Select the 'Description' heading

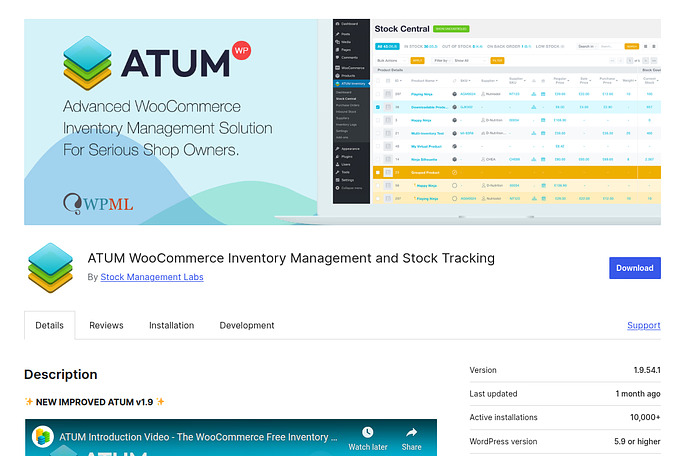pyautogui.click(x=61, y=374)
